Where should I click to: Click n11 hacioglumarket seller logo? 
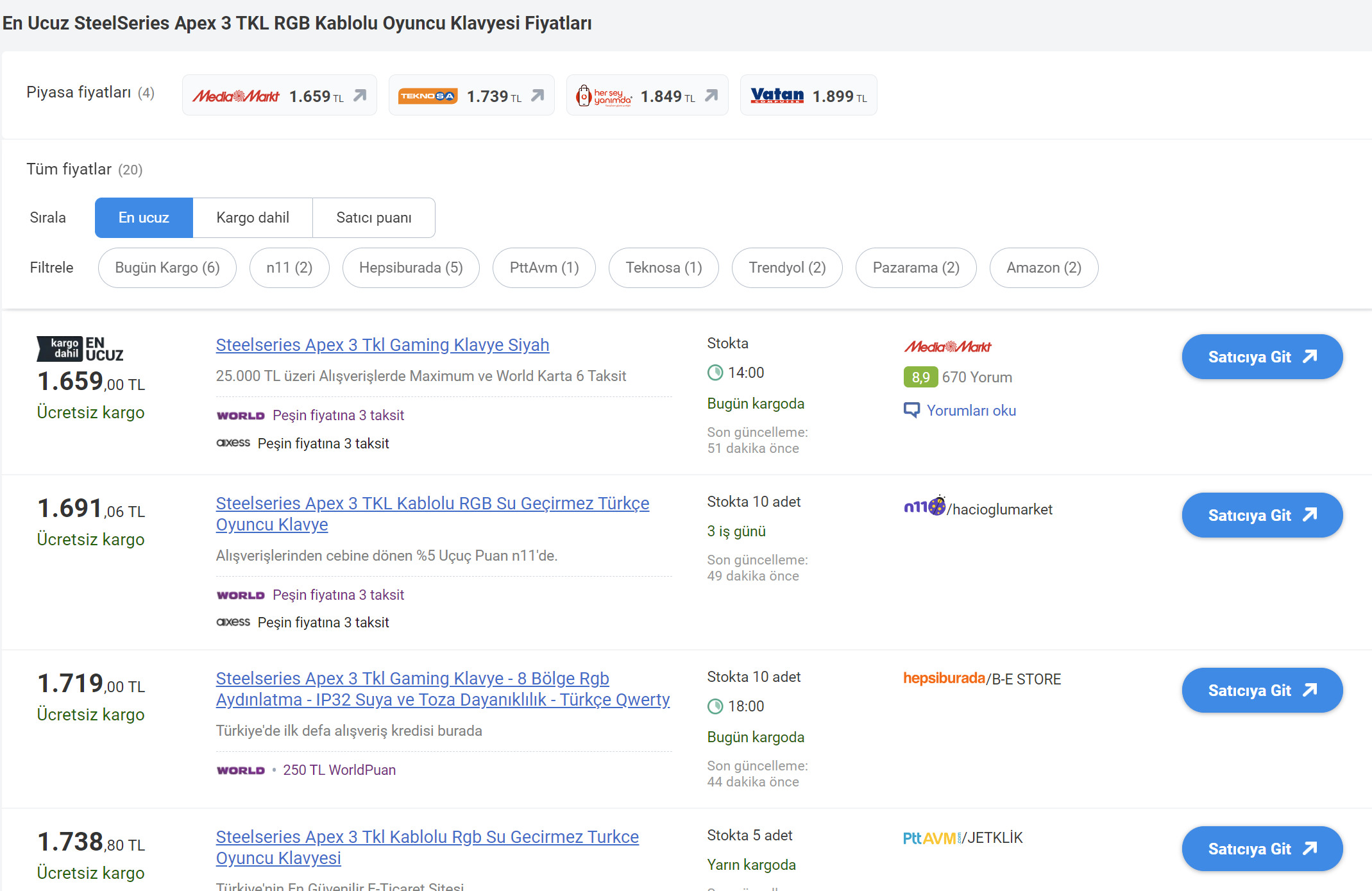click(x=924, y=506)
